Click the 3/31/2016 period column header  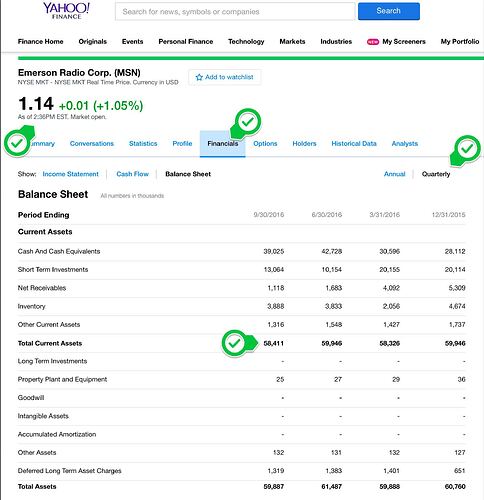tap(384, 215)
